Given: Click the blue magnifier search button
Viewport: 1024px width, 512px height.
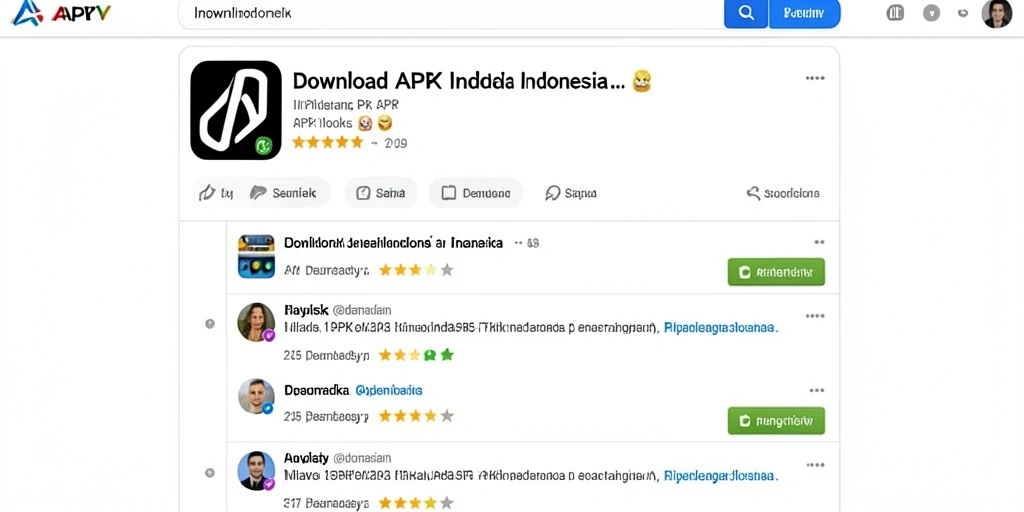Looking at the screenshot, I should pos(746,13).
